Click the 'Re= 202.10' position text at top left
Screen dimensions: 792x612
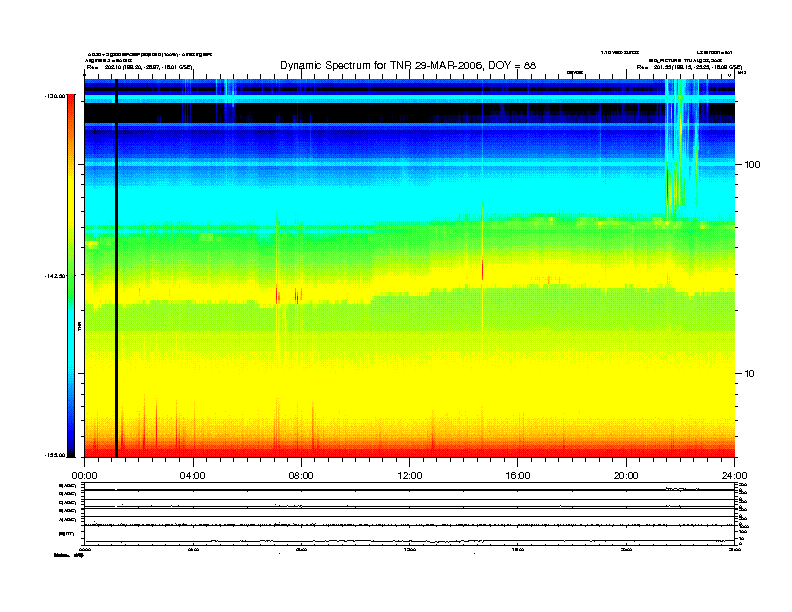139,67
